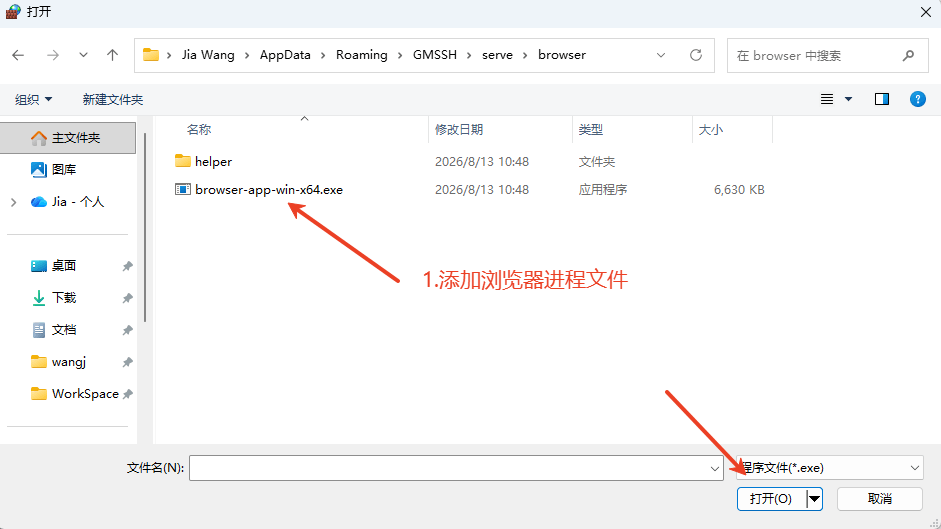Click the forward navigation arrow
Image resolution: width=941 pixels, height=529 pixels.
[x=53, y=55]
